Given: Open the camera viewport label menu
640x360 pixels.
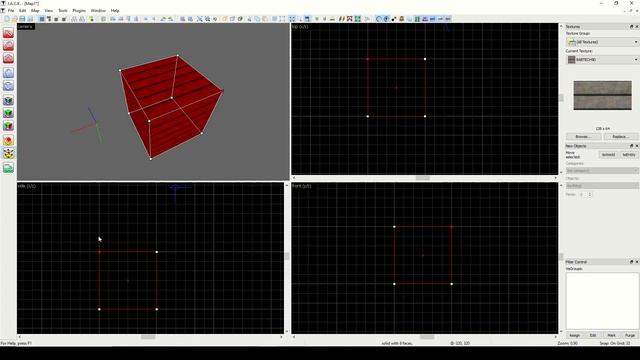Looking at the screenshot, I should [x=25, y=27].
